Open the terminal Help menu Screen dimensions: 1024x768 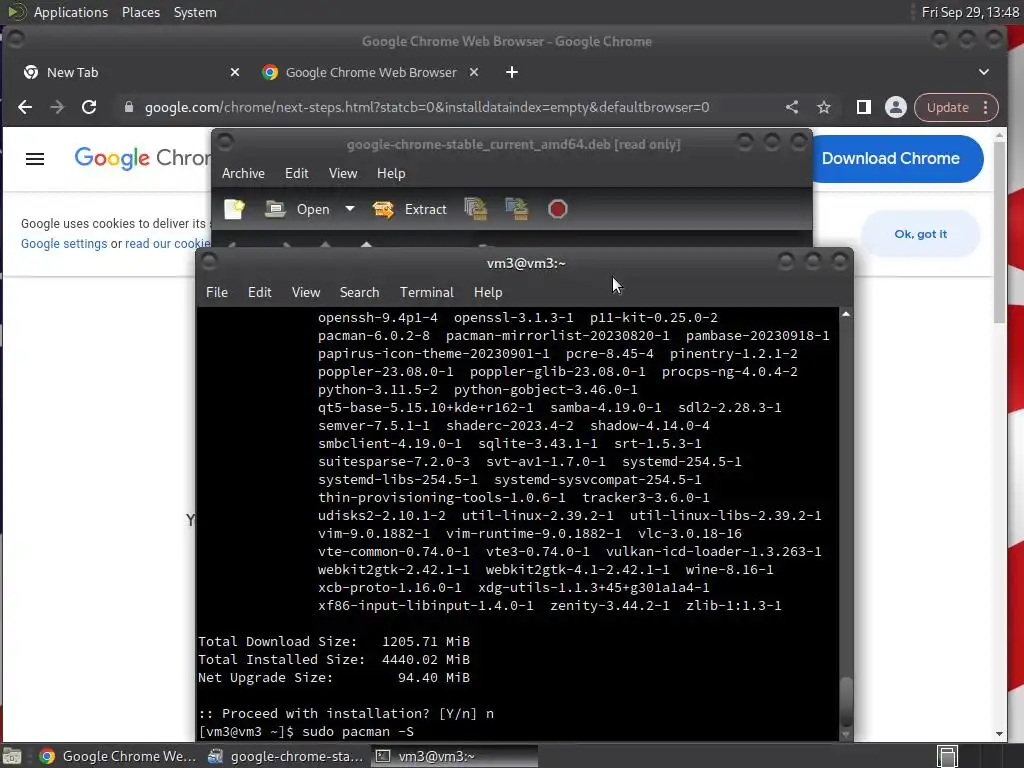488,292
